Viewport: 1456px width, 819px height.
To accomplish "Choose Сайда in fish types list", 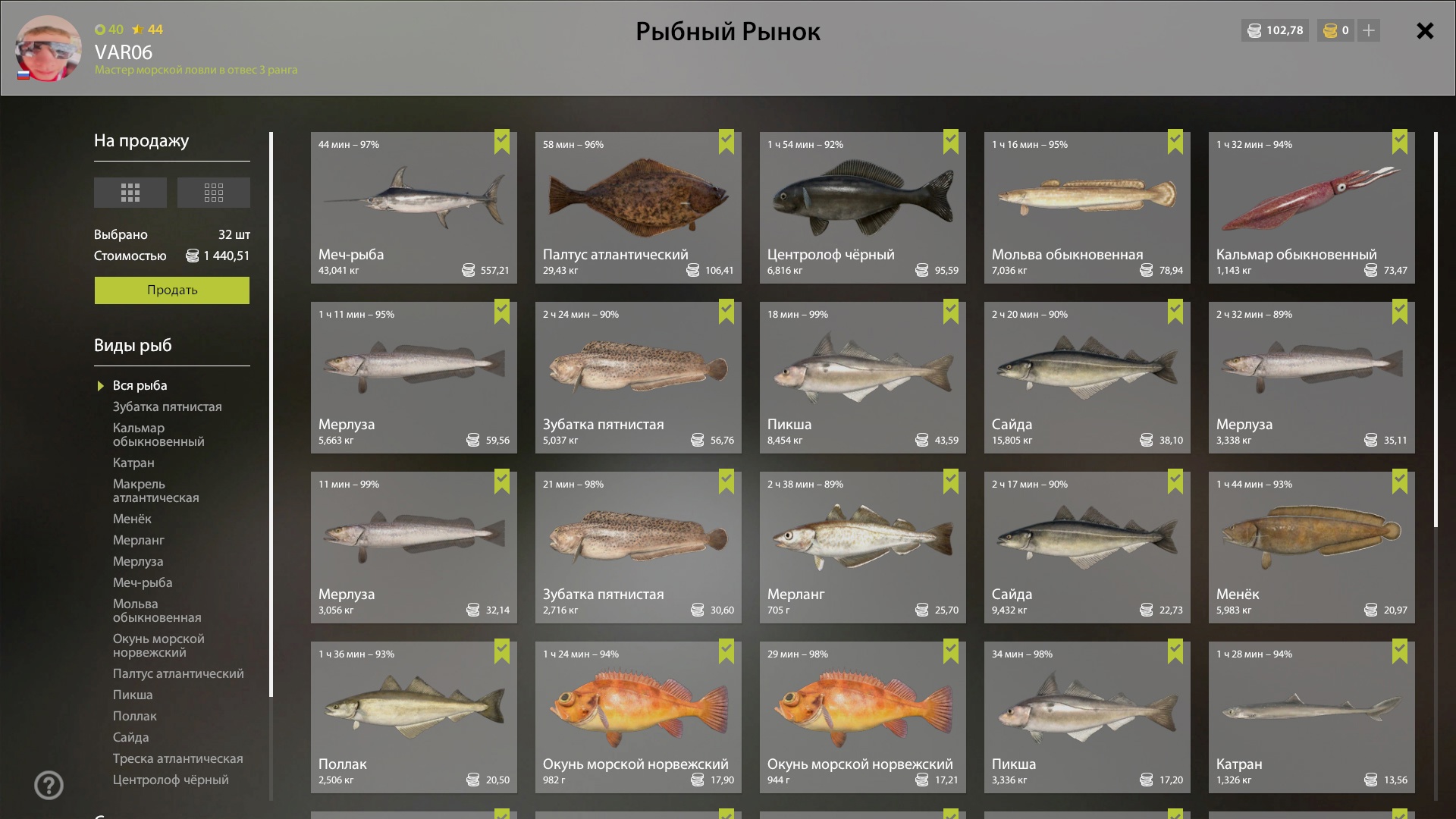I will click(130, 737).
